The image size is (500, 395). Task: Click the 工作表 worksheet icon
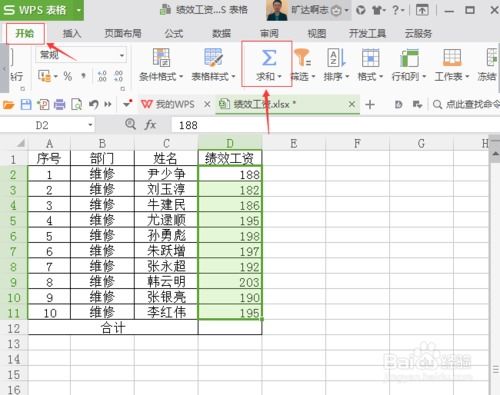[x=452, y=57]
